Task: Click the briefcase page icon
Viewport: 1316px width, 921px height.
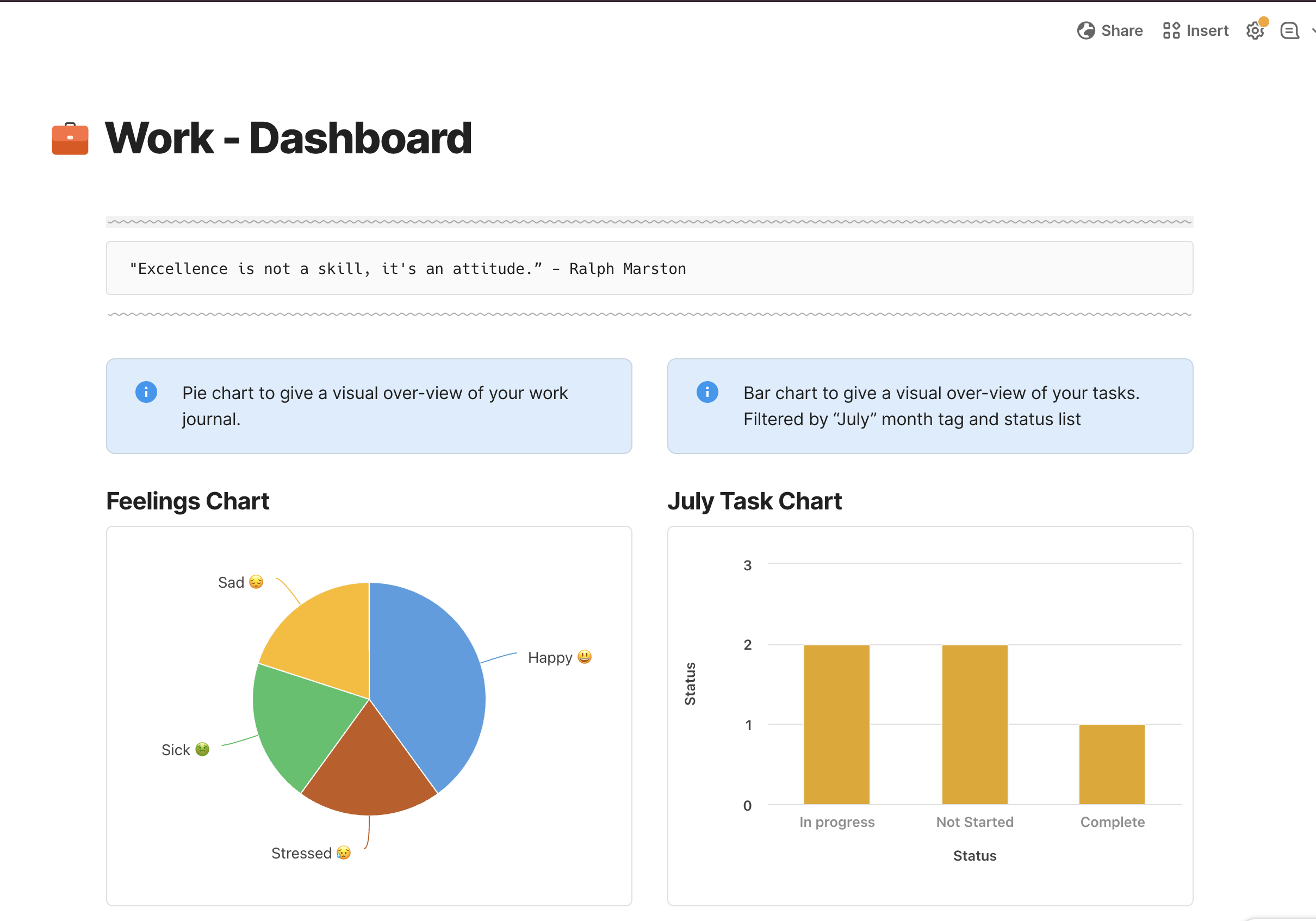Action: tap(70, 139)
